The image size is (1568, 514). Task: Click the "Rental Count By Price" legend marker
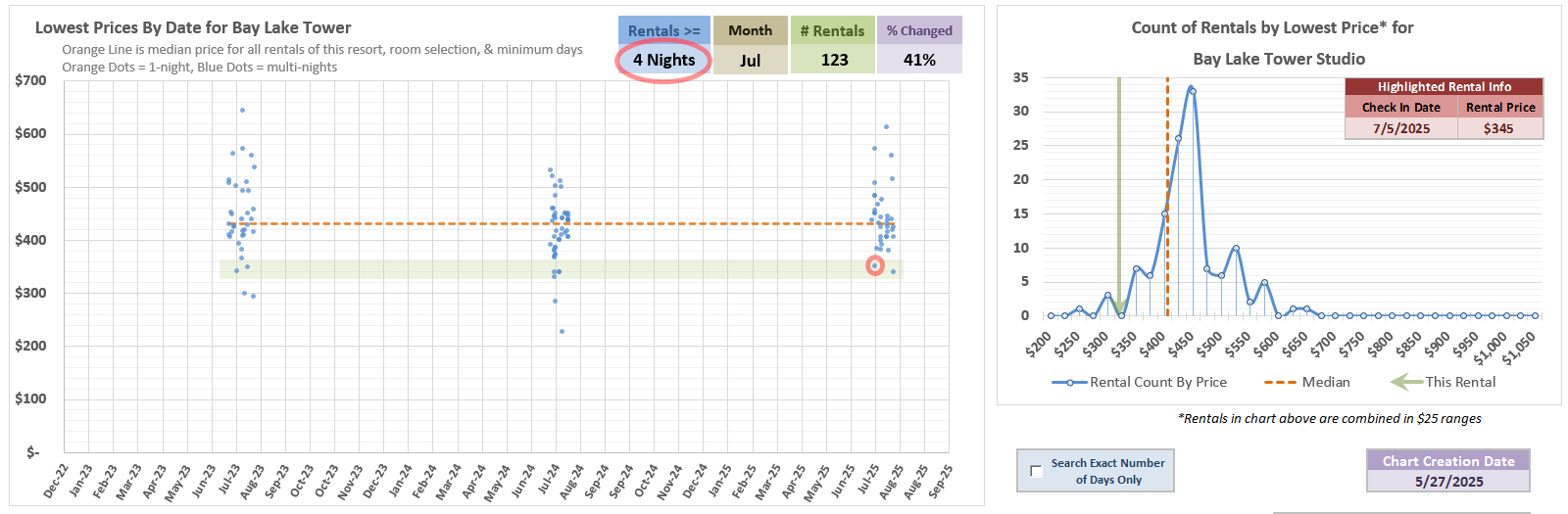pos(1070,382)
